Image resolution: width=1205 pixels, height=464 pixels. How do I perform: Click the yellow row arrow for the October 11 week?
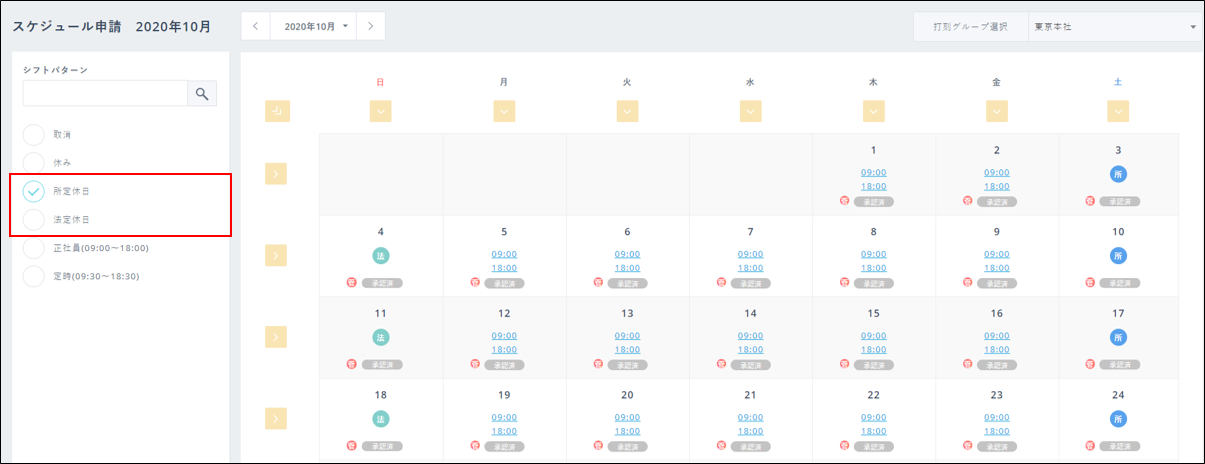[x=277, y=337]
